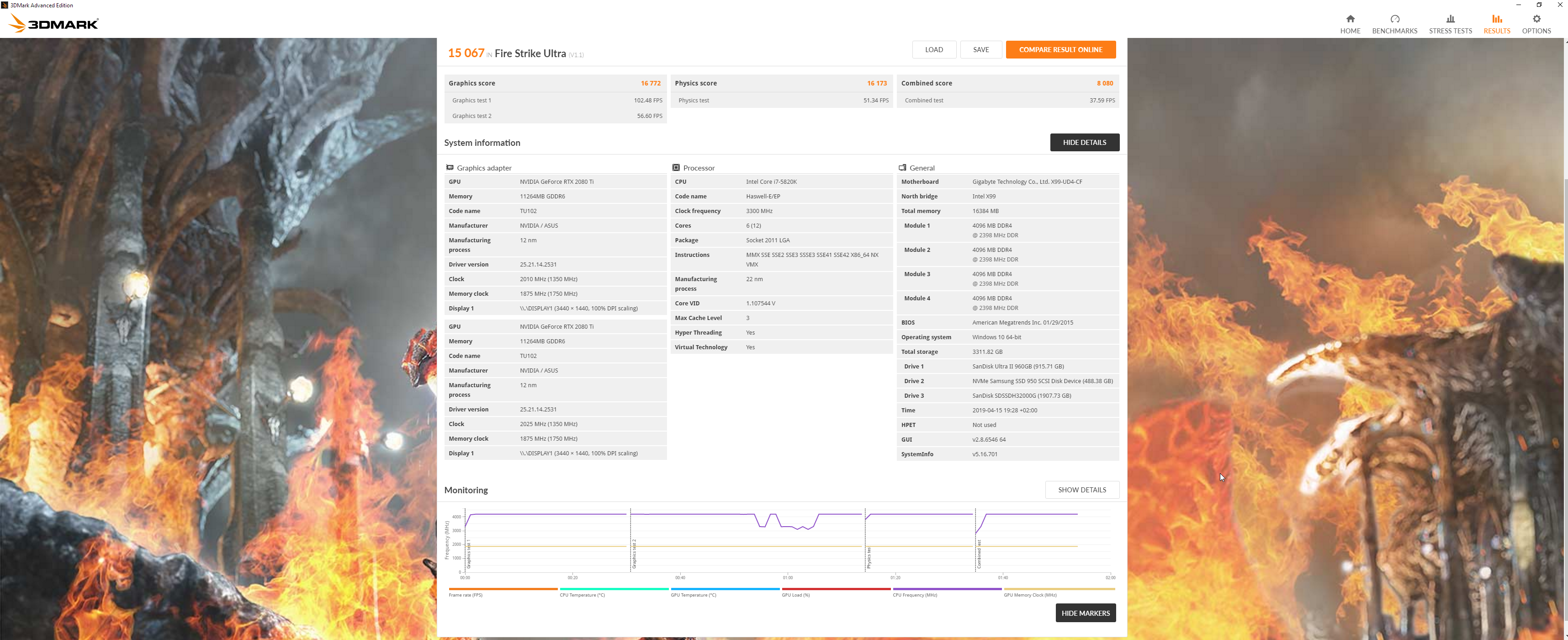Click the Results bar chart icon
This screenshot has width=1568, height=640.
point(1496,19)
